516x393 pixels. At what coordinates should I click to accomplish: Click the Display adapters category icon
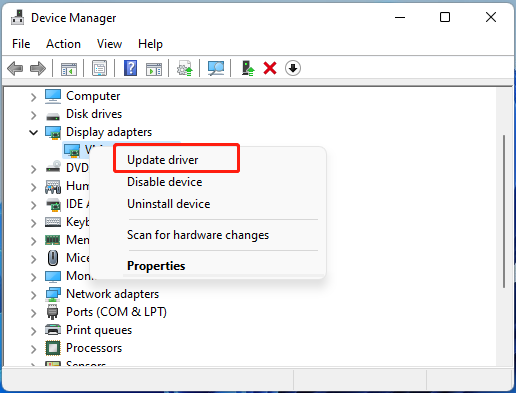pyautogui.click(x=53, y=132)
